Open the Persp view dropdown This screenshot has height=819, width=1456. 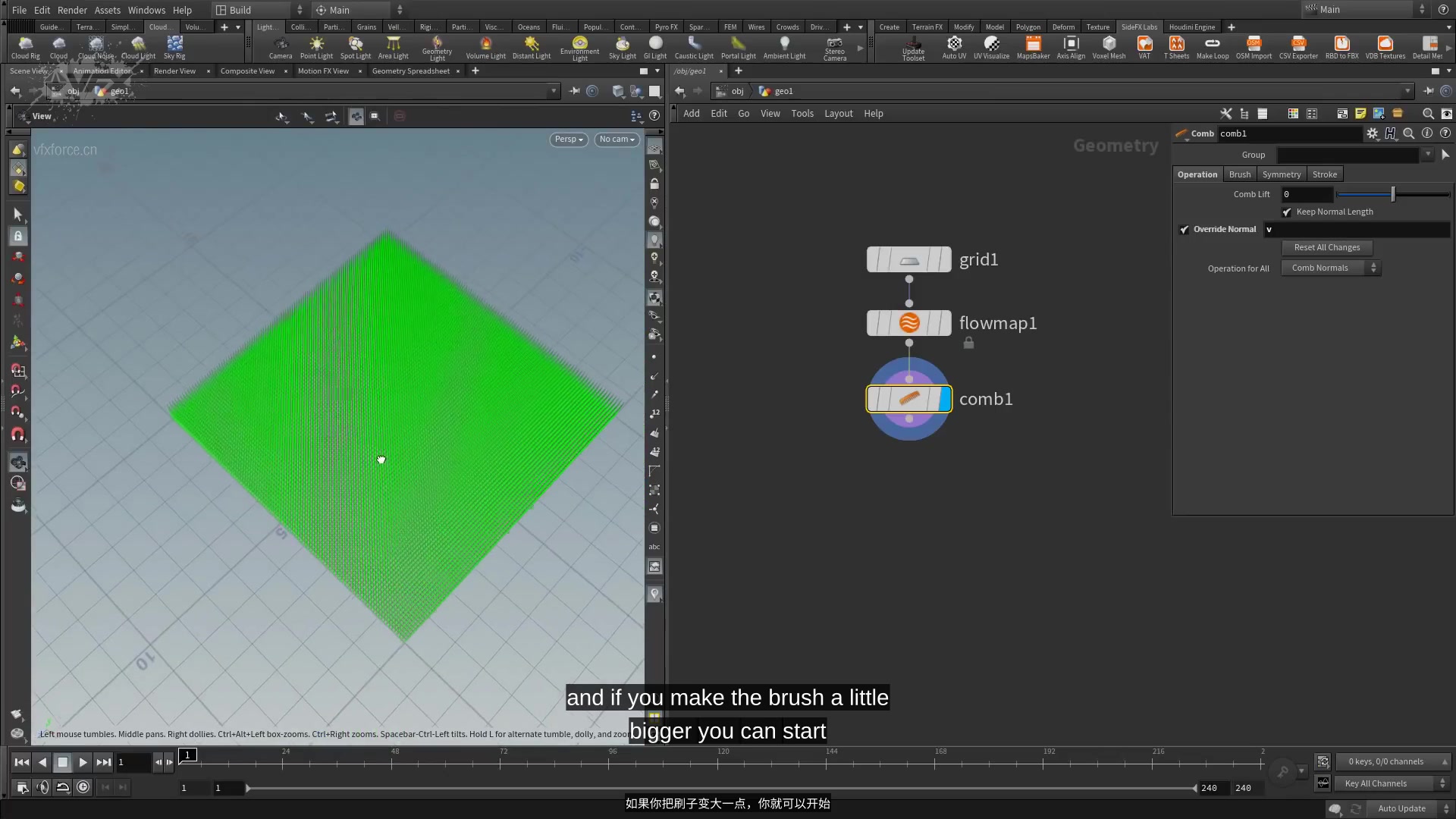(568, 140)
